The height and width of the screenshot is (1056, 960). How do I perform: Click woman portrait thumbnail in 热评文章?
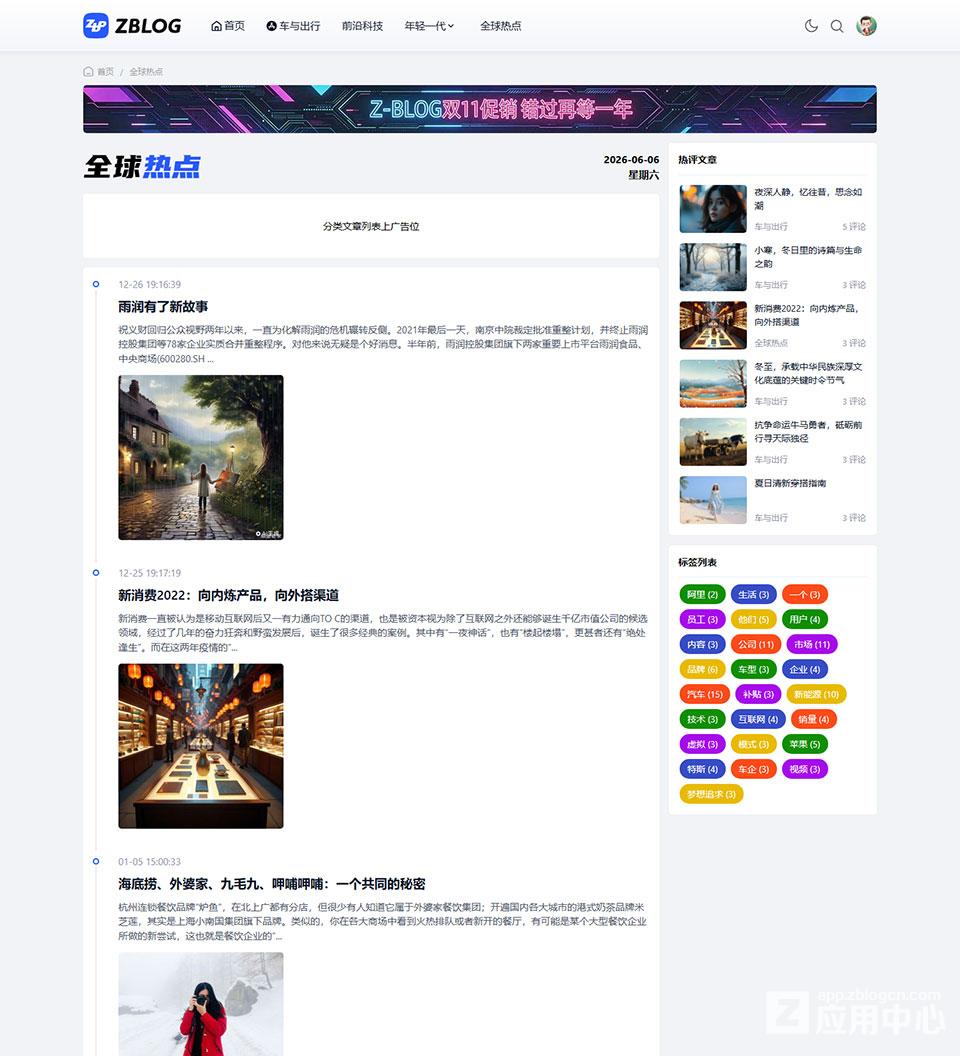click(713, 209)
